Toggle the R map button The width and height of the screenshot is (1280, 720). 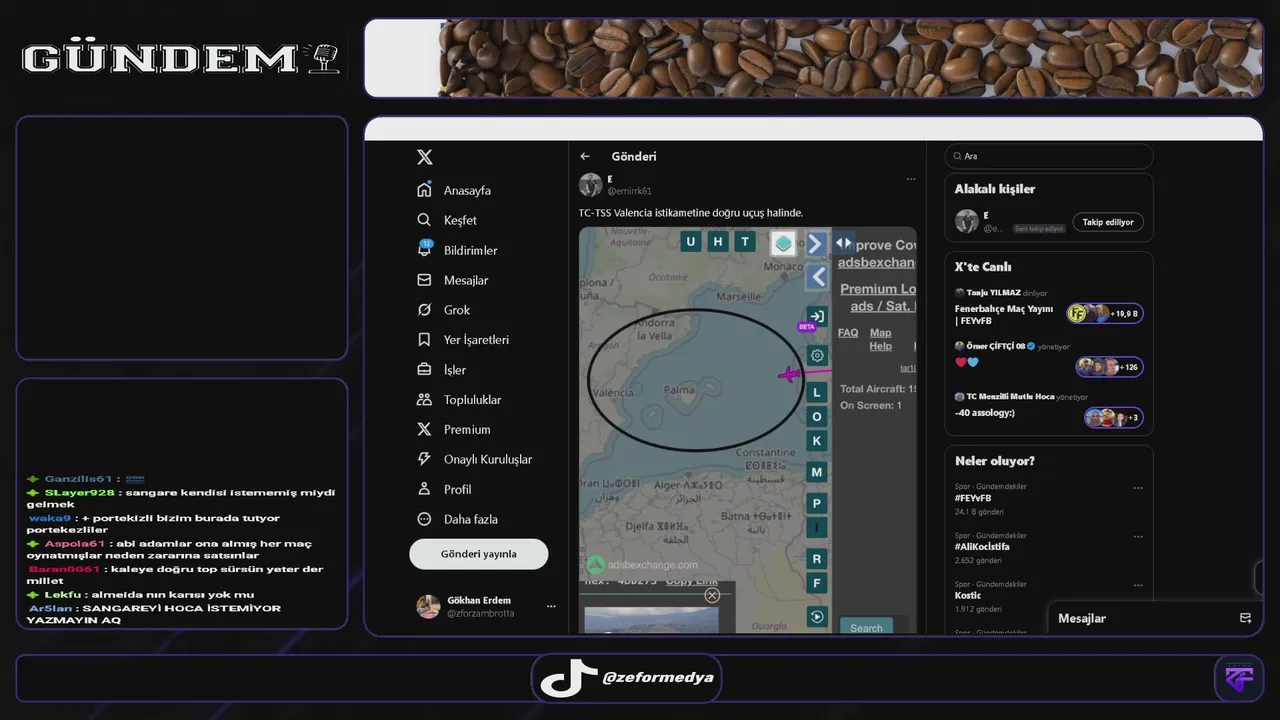coord(817,559)
